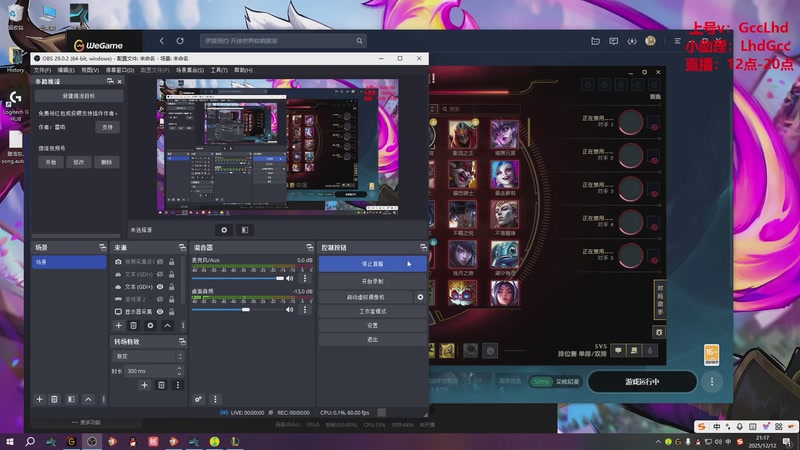Open the 渐变 transition dropdown
800x450 pixels.
tap(147, 356)
